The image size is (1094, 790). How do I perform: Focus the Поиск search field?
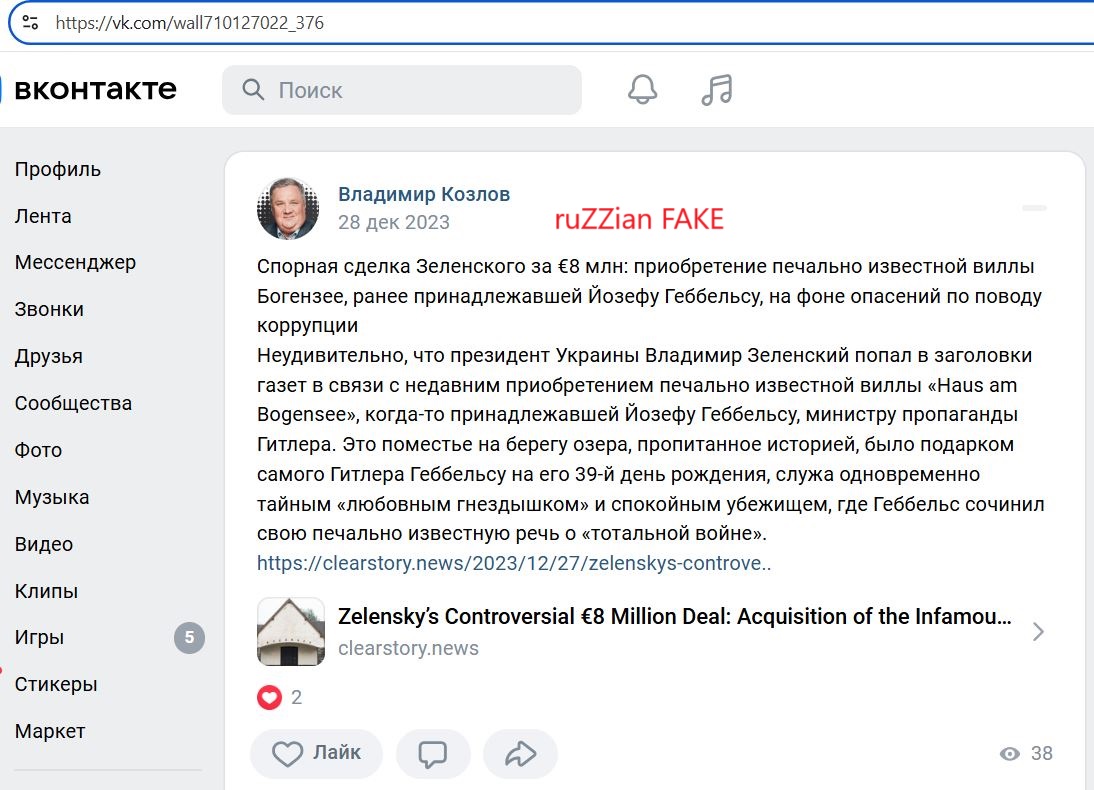coord(402,90)
